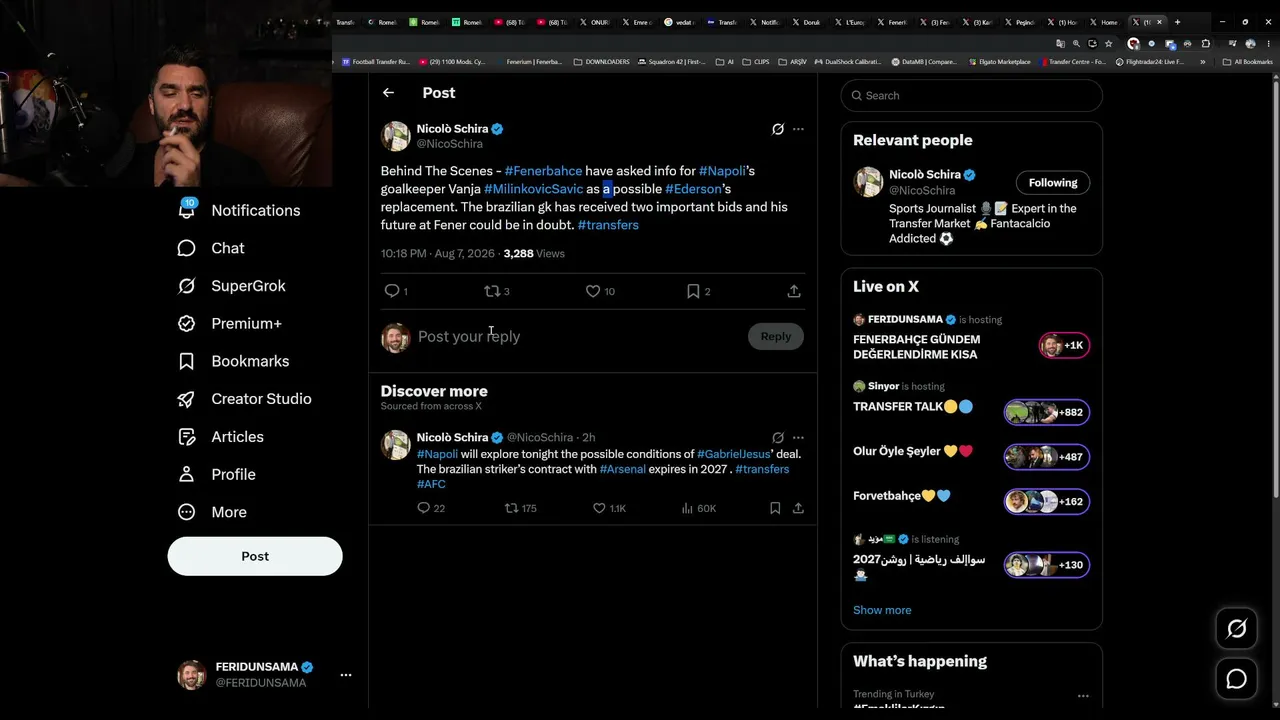
Task: Open more options on the Gabriel Jesus post
Action: [x=798, y=437]
